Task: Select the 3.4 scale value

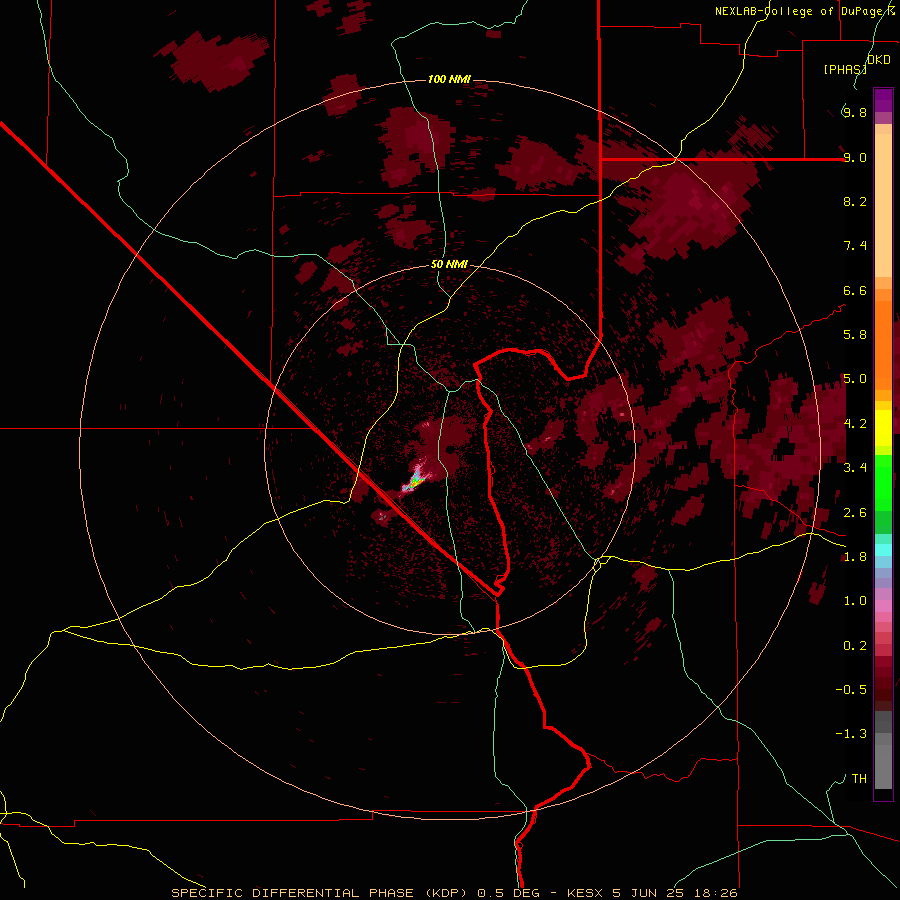Action: tap(855, 468)
